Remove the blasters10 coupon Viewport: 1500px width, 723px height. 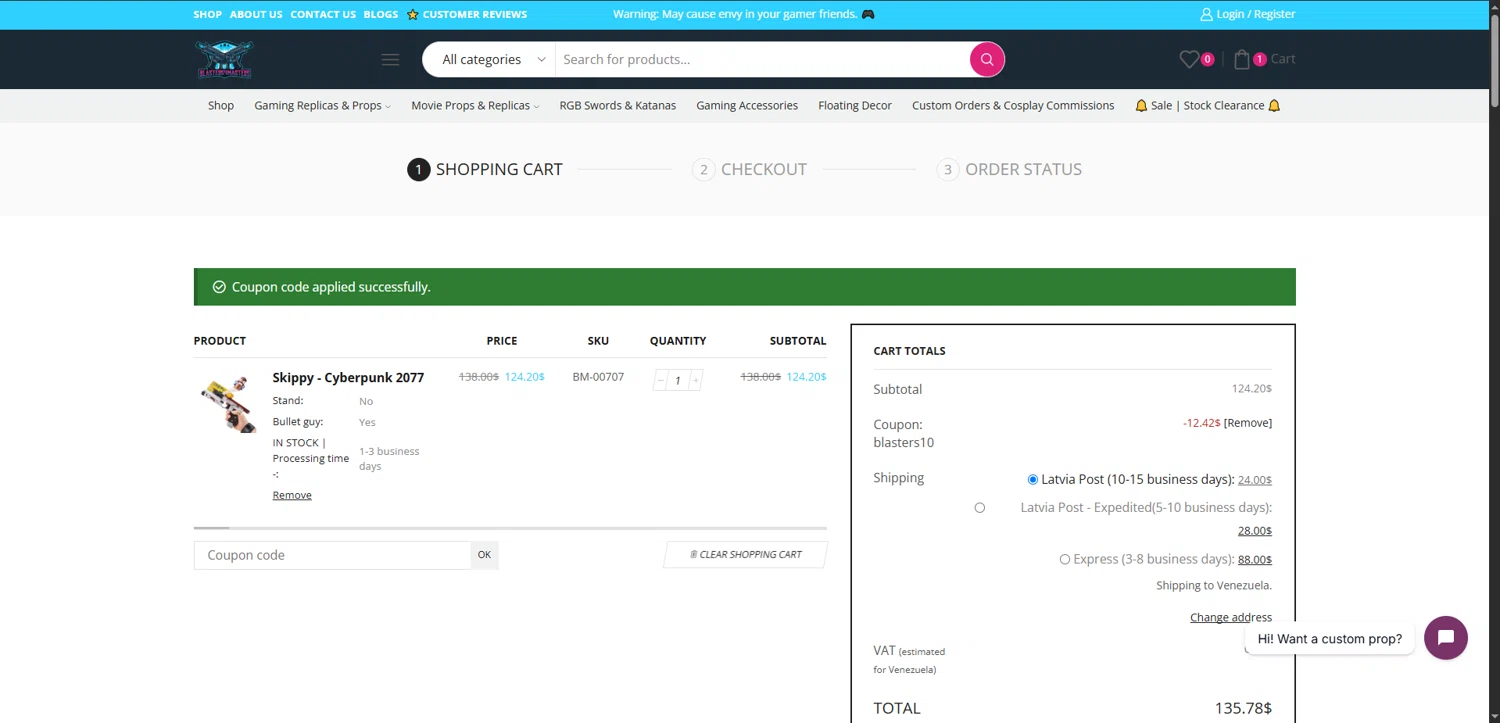pyautogui.click(x=1248, y=423)
